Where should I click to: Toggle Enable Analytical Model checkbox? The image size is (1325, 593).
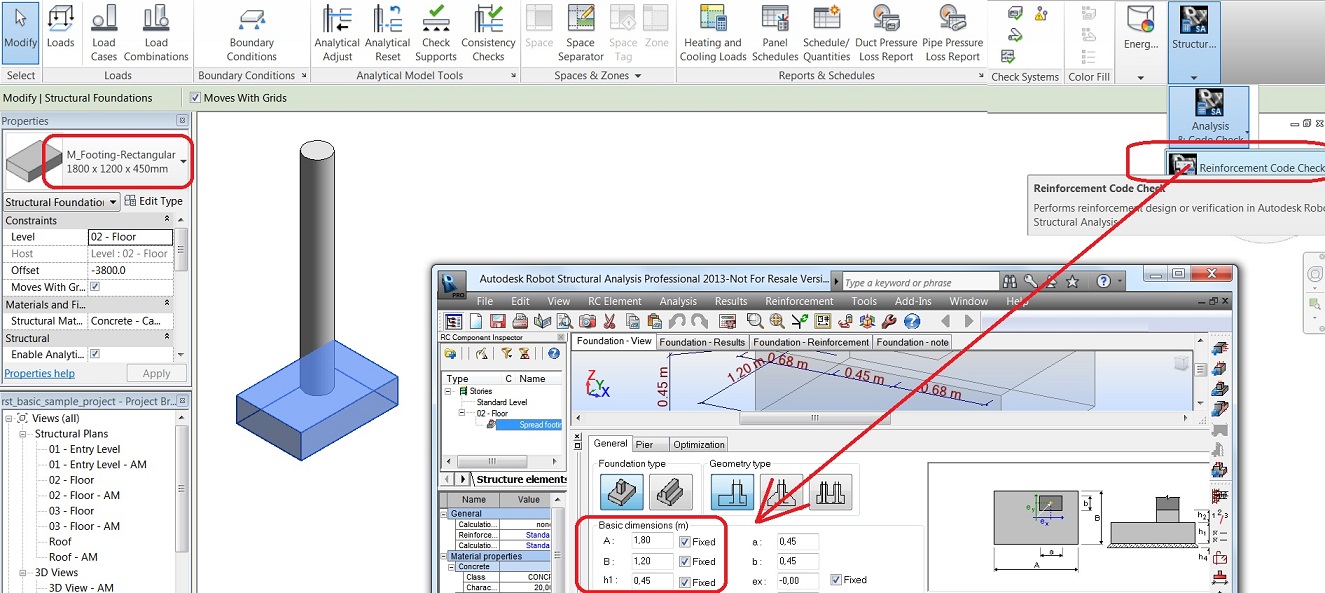click(x=95, y=354)
